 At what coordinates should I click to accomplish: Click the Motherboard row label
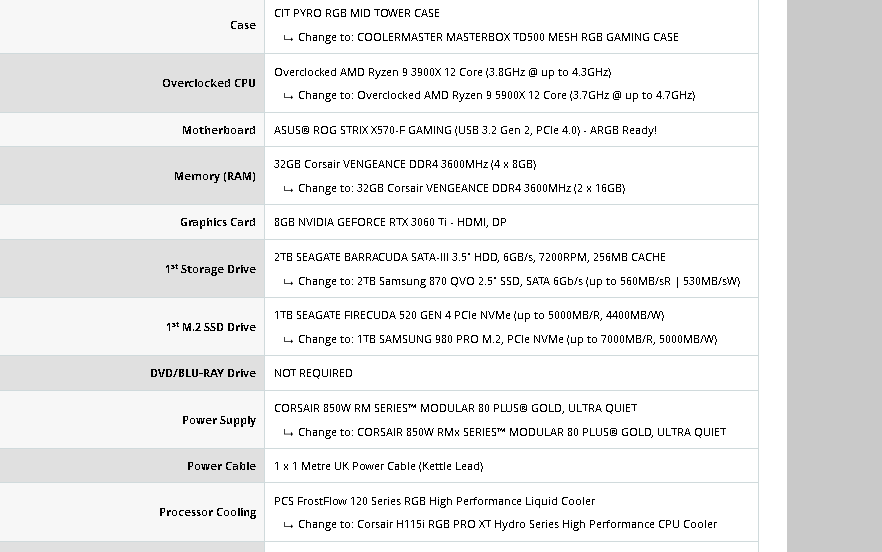[x=219, y=130]
